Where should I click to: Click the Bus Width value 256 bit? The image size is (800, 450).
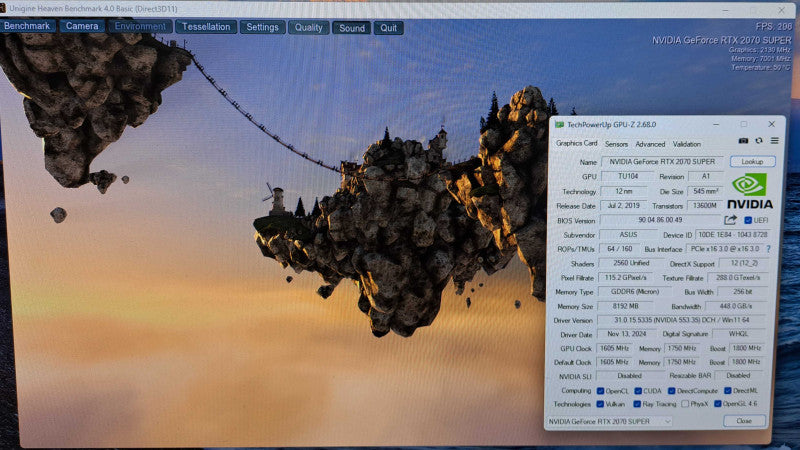[742, 292]
